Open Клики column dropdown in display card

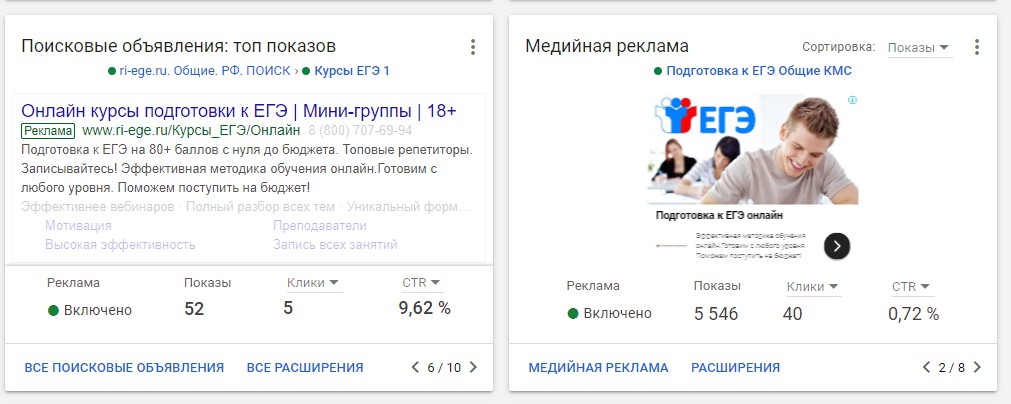pos(813,287)
